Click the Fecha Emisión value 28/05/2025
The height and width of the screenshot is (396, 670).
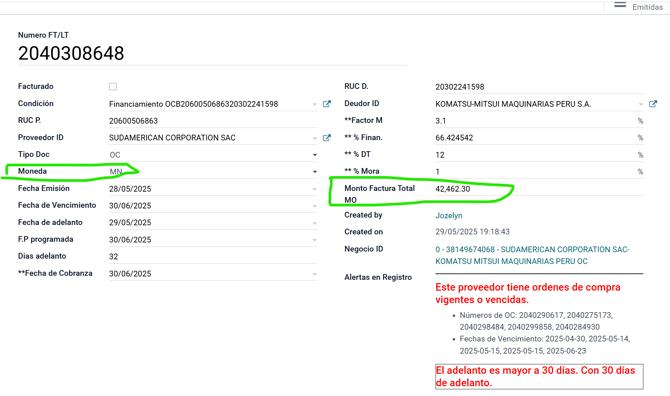[x=130, y=189]
